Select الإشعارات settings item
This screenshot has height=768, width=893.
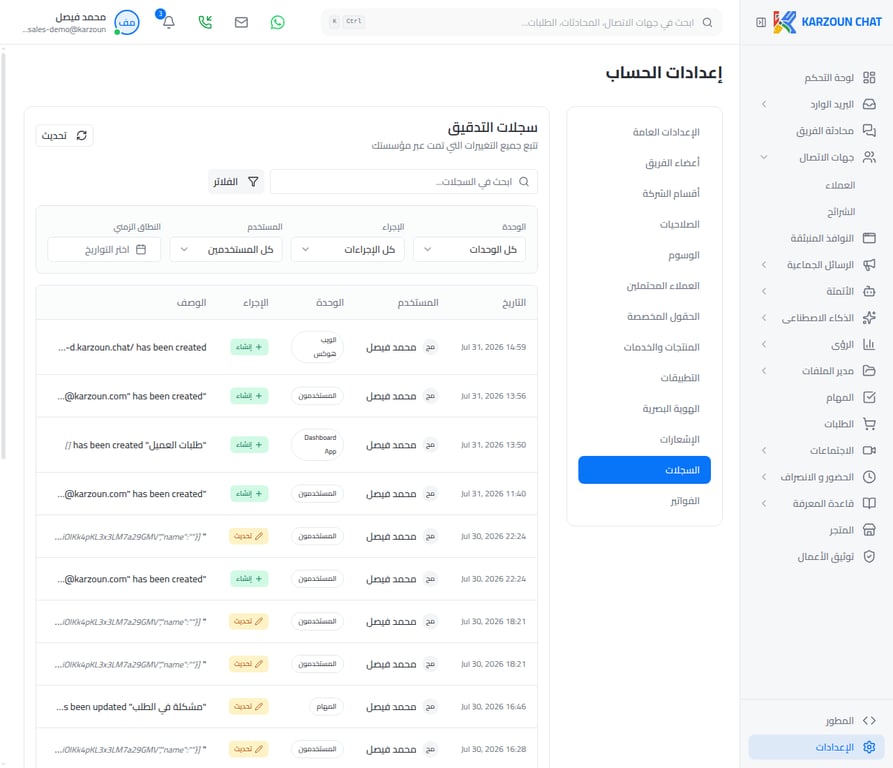pyautogui.click(x=644, y=440)
